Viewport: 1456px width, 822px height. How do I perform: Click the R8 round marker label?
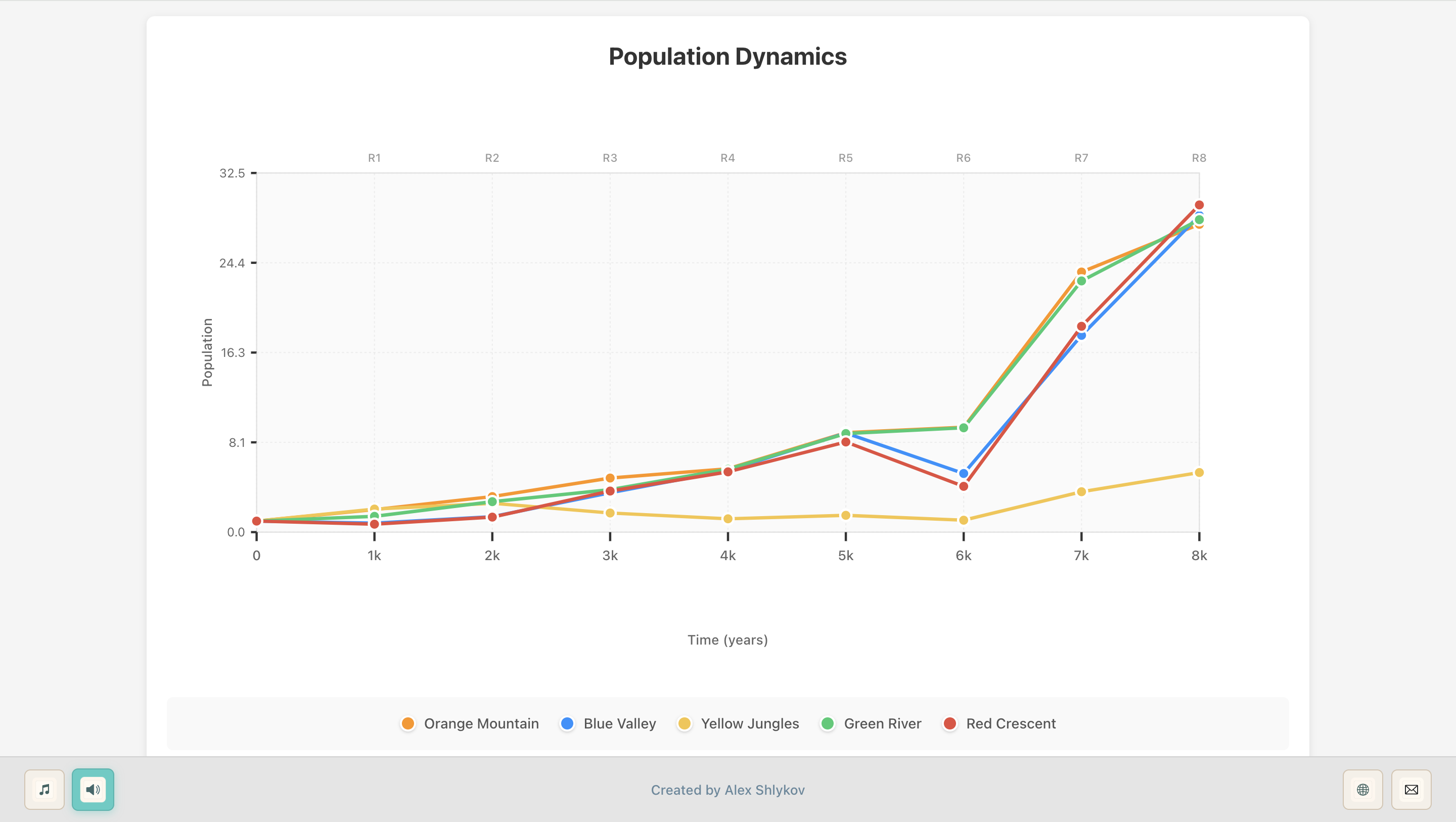click(x=1199, y=158)
